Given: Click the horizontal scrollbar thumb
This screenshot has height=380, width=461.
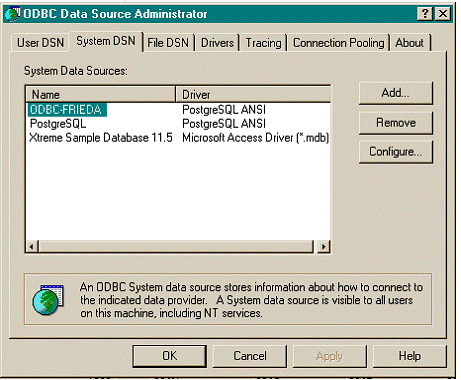Looking at the screenshot, I should click(x=176, y=247).
